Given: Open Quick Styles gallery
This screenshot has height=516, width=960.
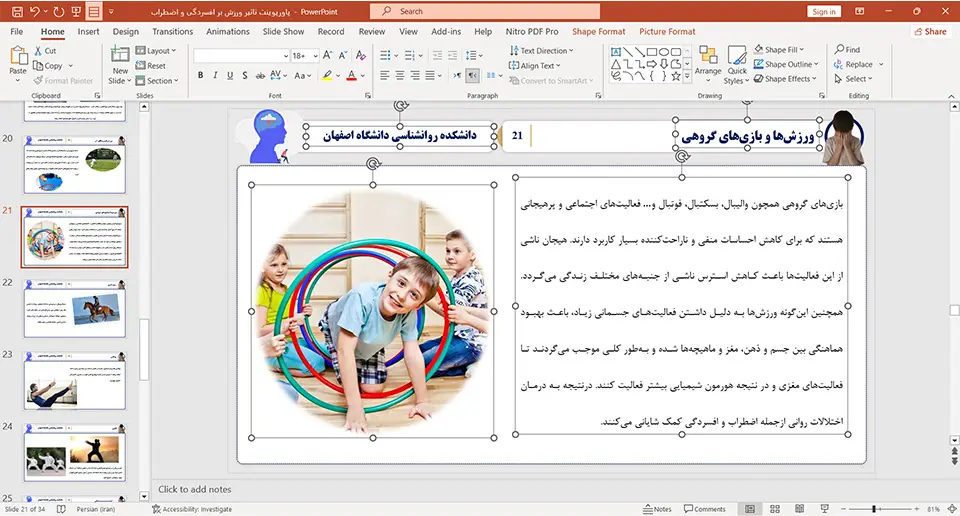Looking at the screenshot, I should click(737, 65).
